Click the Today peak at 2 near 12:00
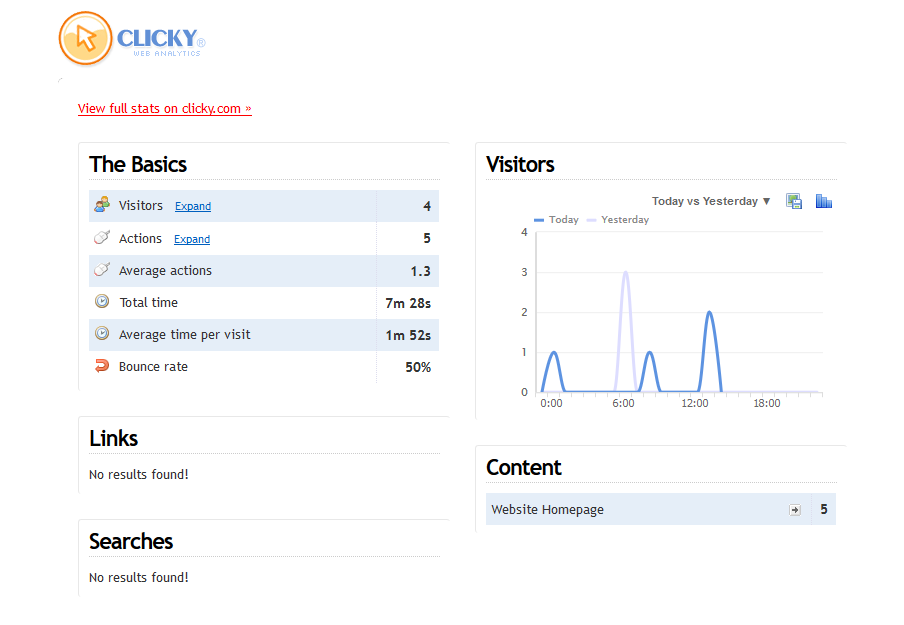The width and height of the screenshot is (904, 625). coord(710,312)
